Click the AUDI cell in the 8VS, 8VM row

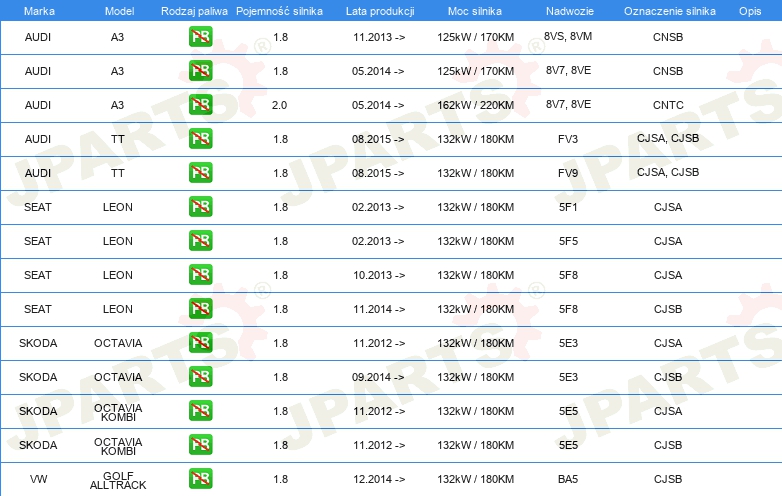coord(38,37)
